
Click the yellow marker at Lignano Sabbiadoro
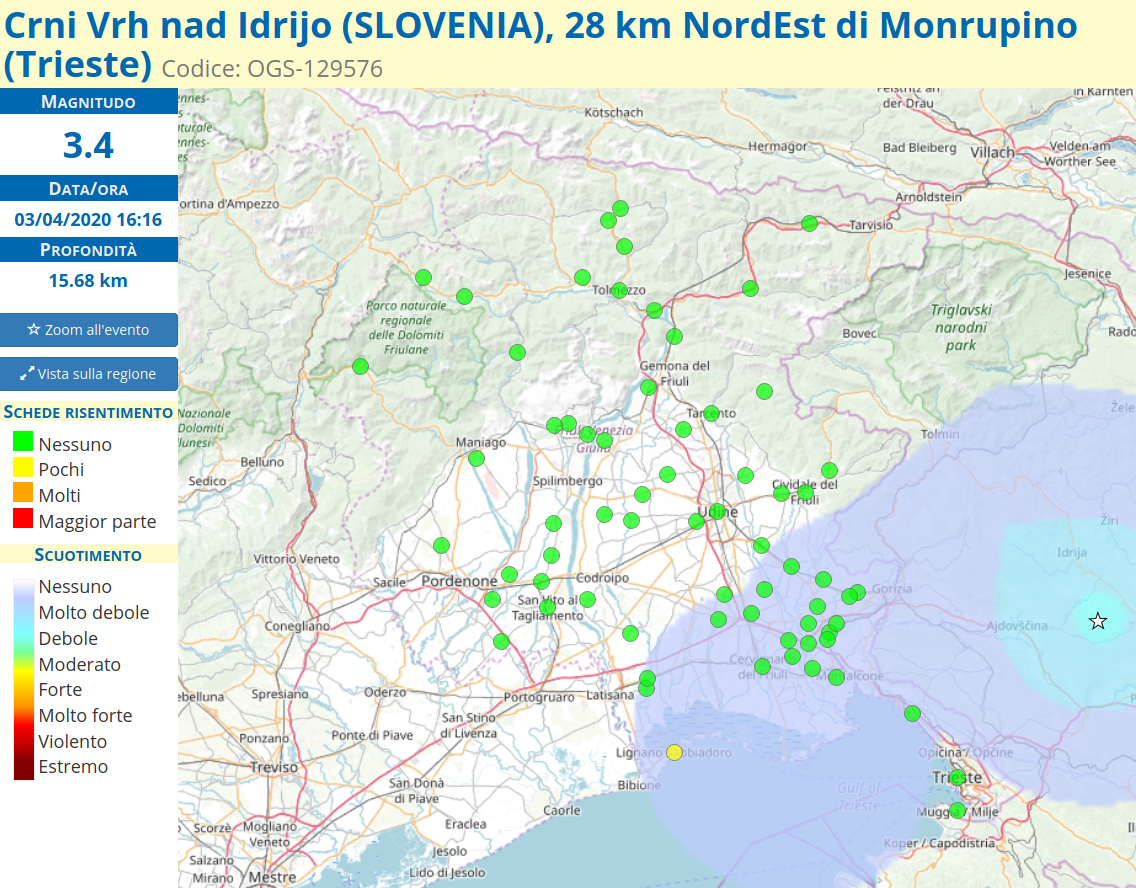coord(674,752)
